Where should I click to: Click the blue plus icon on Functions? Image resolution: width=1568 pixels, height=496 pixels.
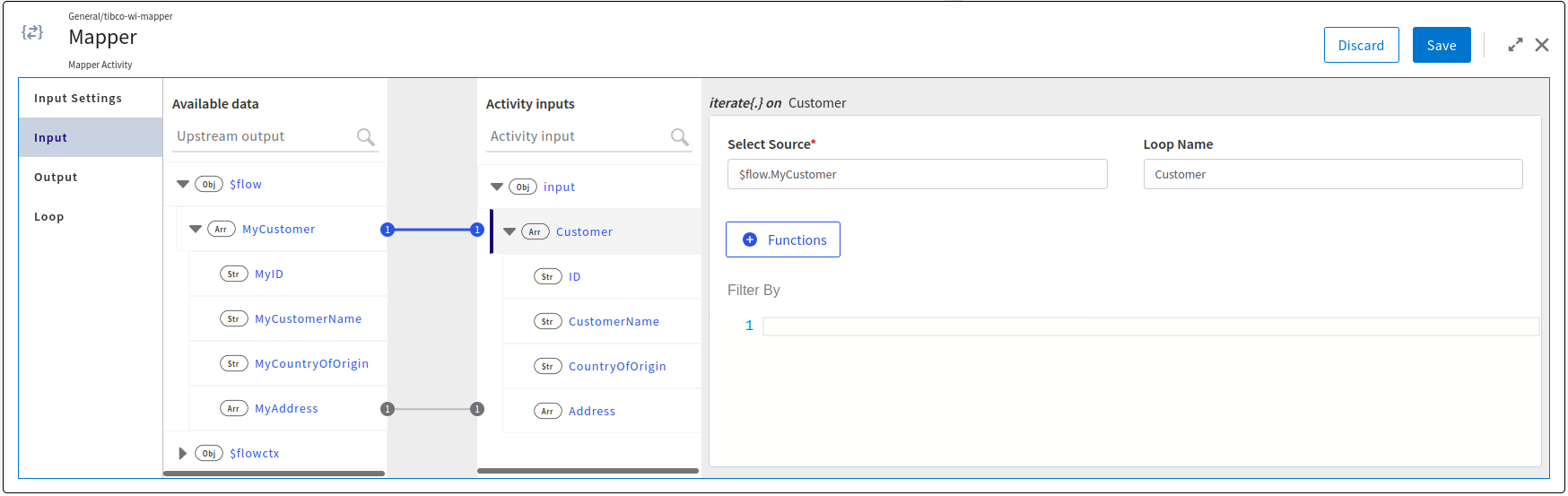click(750, 239)
